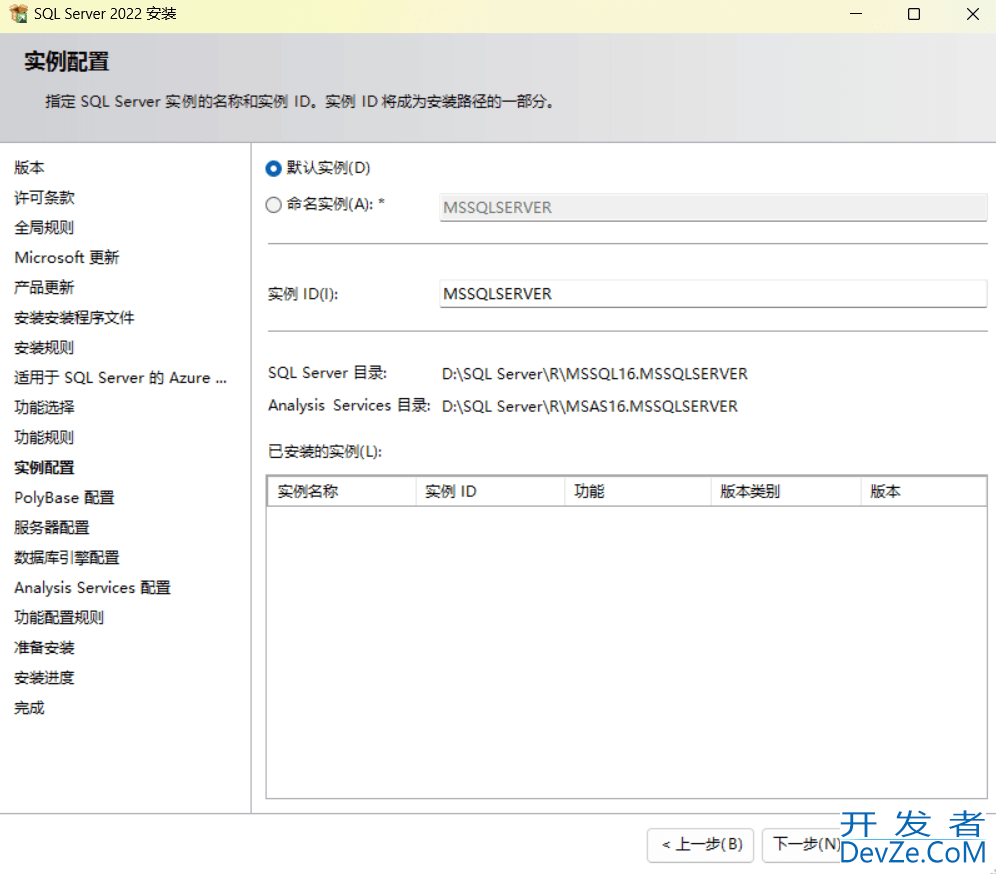Image resolution: width=996 pixels, height=874 pixels.
Task: Select the 默认实例(D) radio button
Action: 273,168
